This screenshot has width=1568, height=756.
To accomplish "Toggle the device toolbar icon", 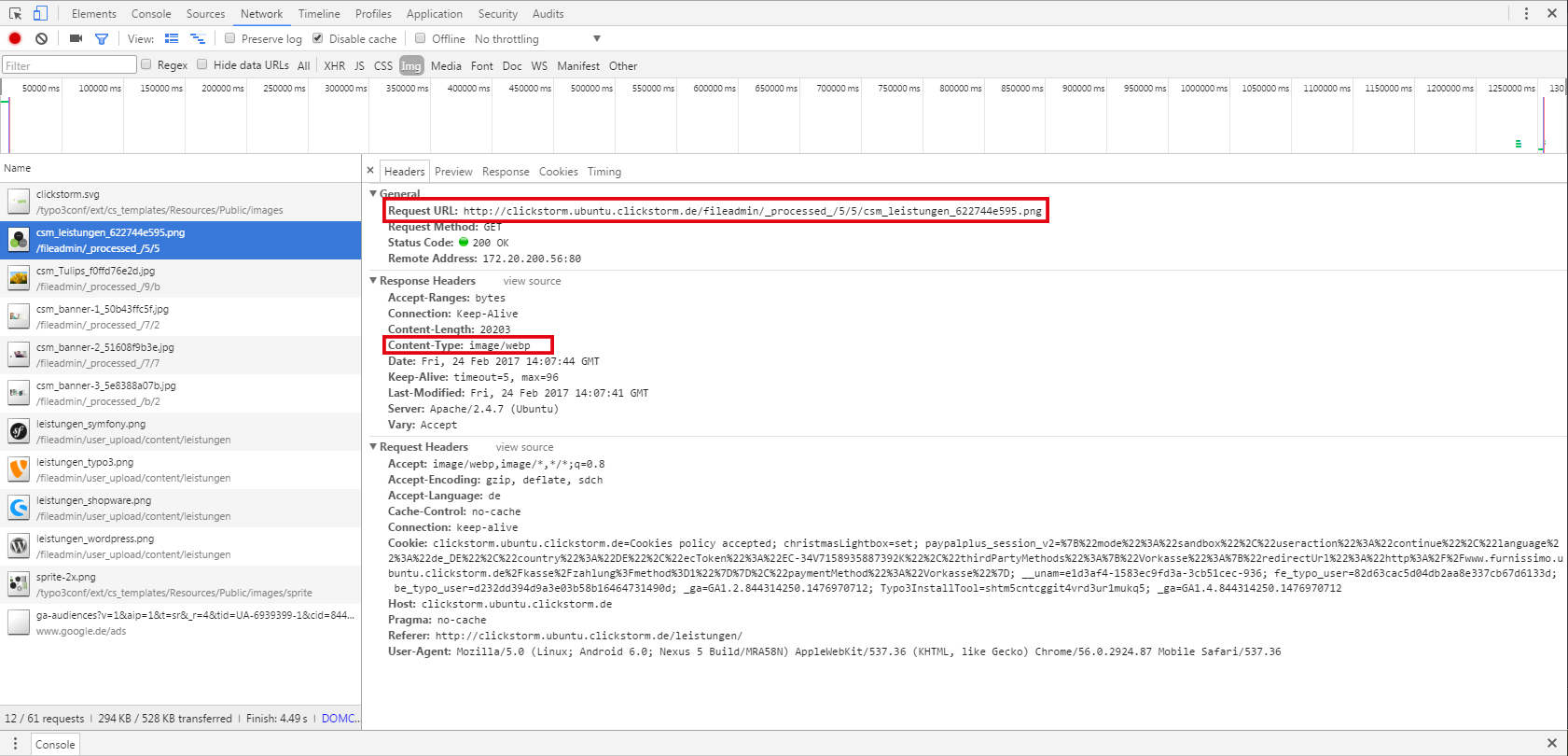I will (40, 13).
